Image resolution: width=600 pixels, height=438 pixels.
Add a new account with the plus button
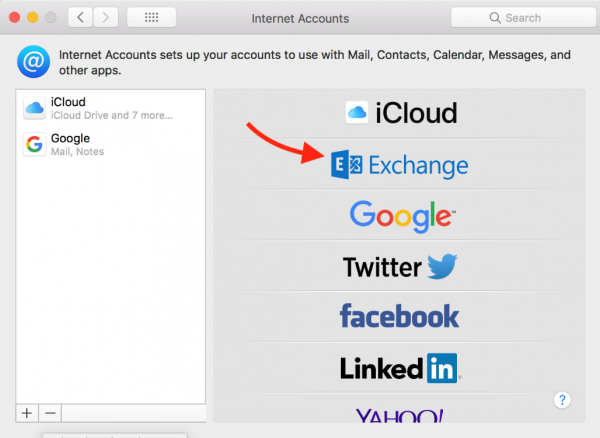27,413
